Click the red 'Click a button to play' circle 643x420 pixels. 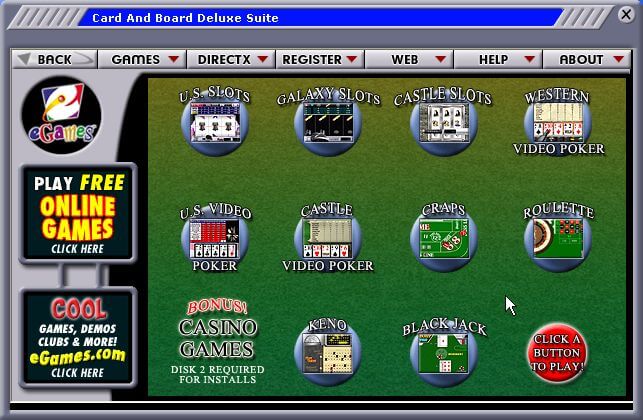(557, 353)
